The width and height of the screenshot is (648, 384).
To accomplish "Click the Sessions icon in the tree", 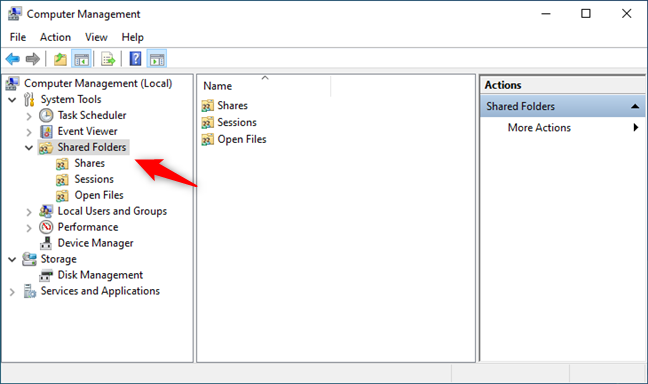I will tap(62, 180).
